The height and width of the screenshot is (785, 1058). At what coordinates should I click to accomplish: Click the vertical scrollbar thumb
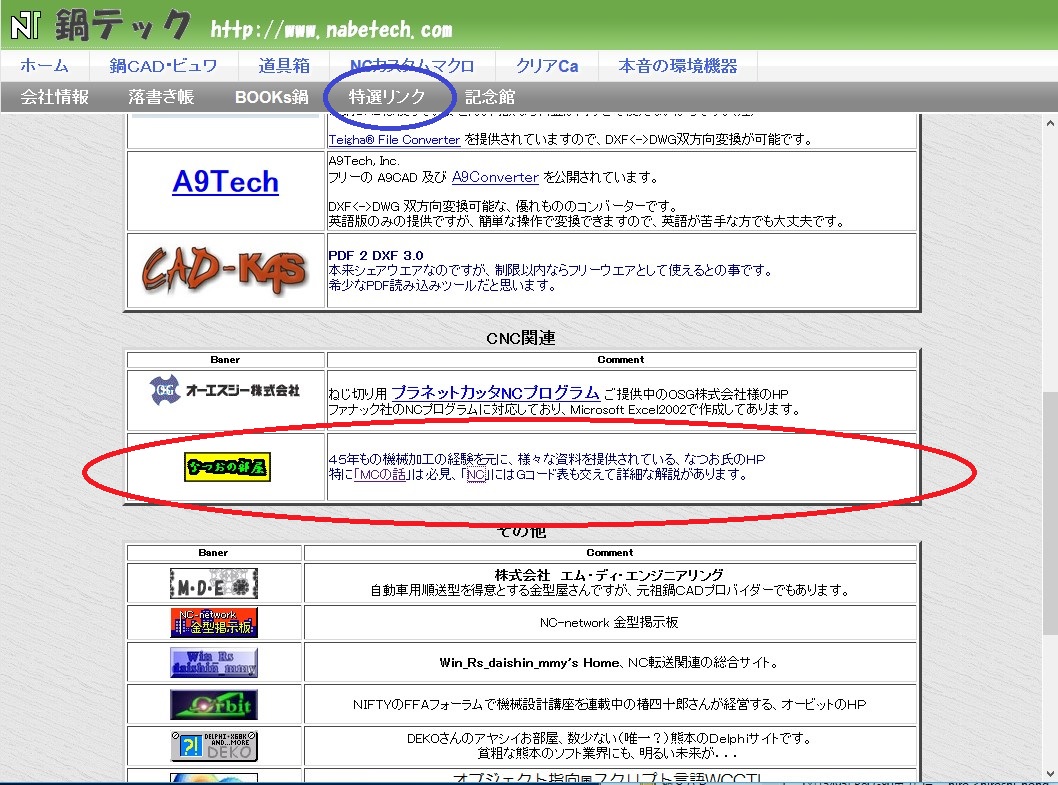pyautogui.click(x=1050, y=513)
